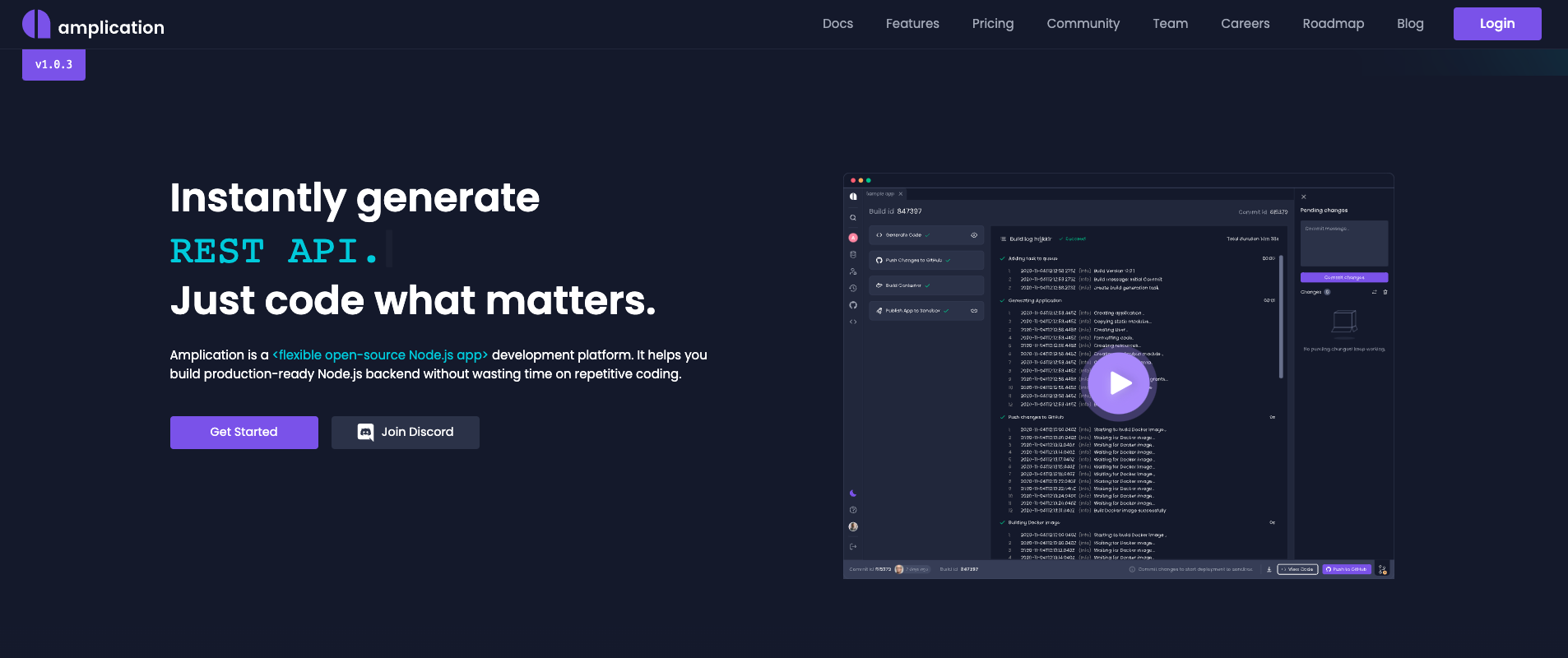View the Careers page
This screenshot has width=1568, height=658.
click(1245, 24)
